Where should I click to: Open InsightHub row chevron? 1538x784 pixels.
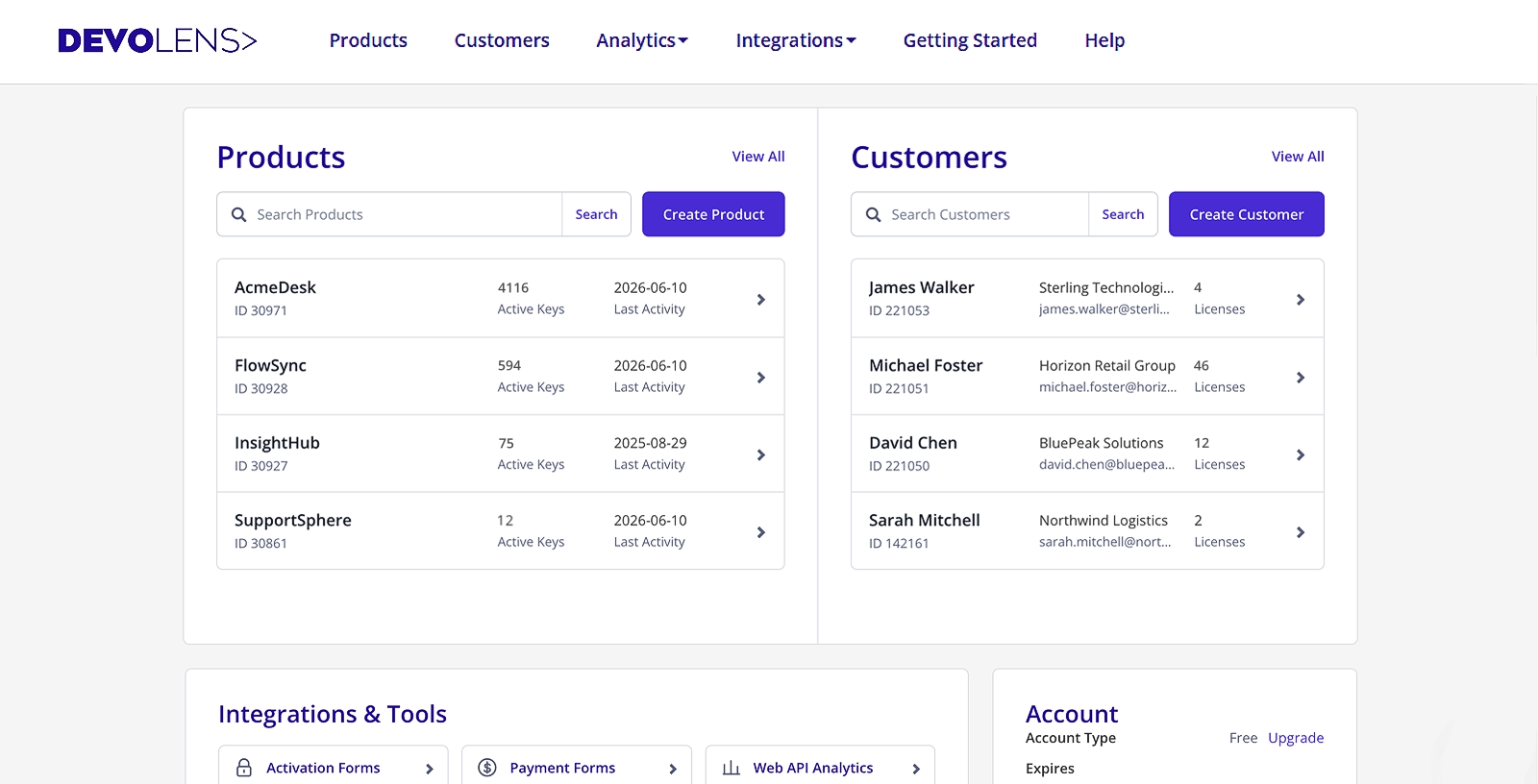point(761,454)
